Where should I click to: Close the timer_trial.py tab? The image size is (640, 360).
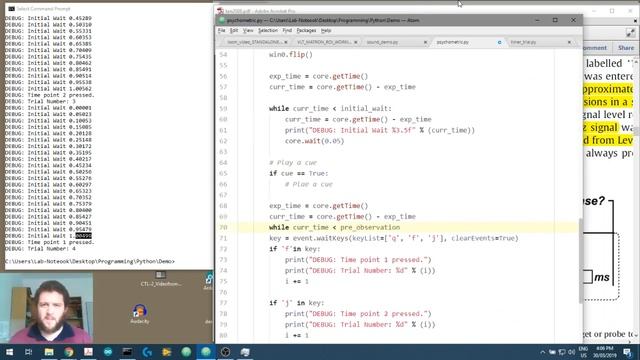point(569,42)
